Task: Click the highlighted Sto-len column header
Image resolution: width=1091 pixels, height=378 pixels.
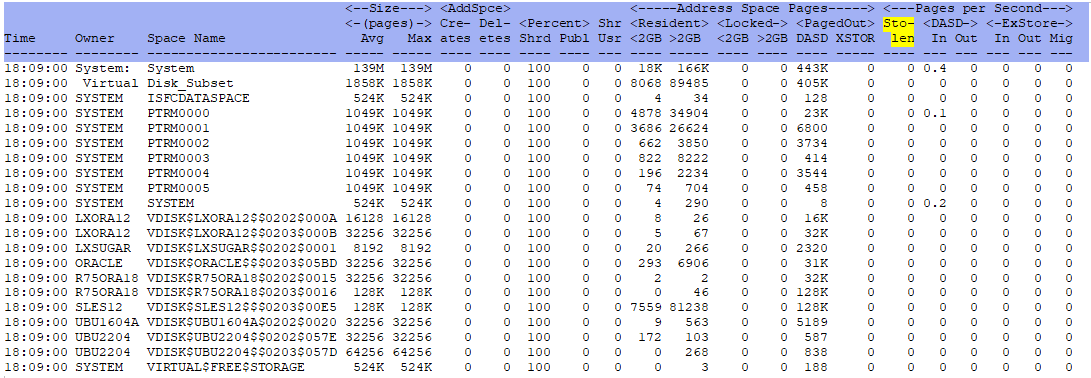Action: [899, 31]
